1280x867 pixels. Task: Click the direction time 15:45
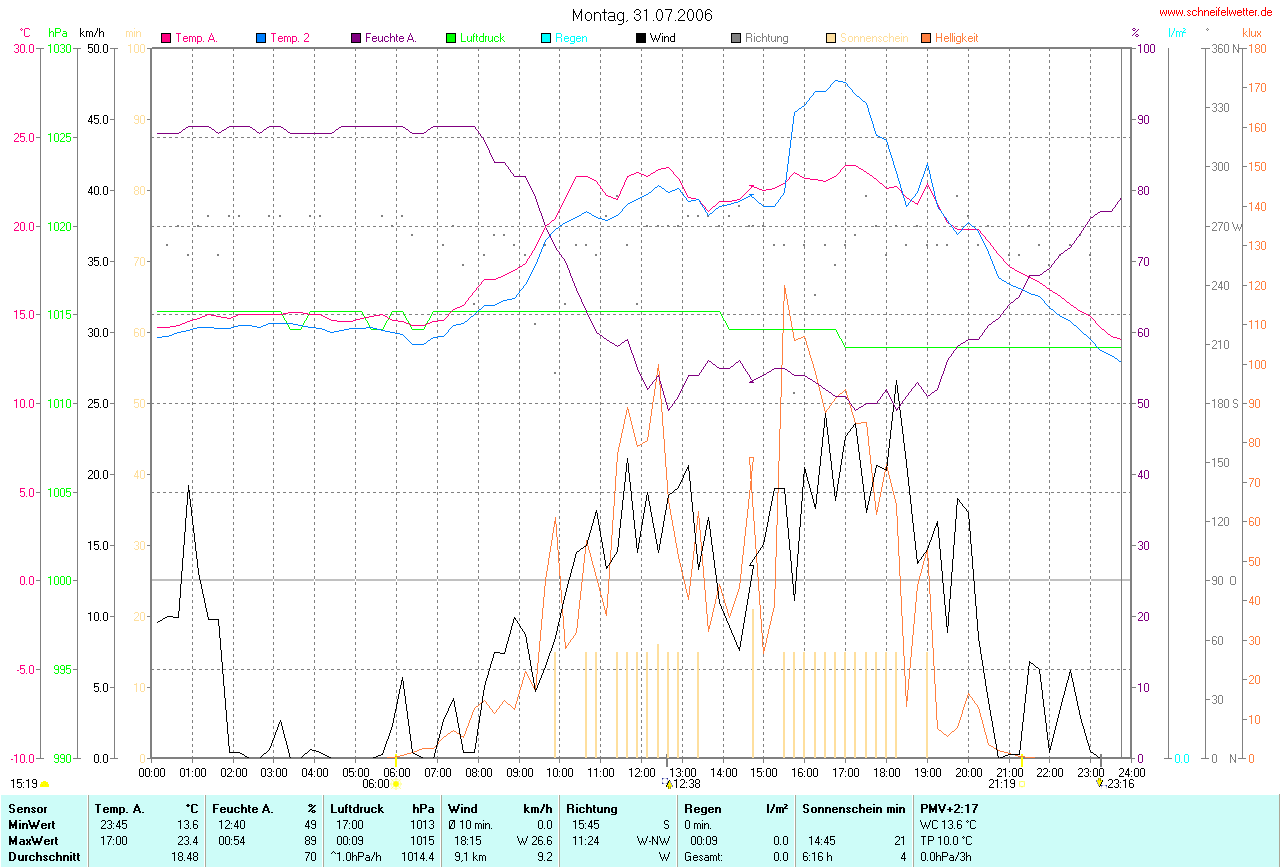coord(586,825)
